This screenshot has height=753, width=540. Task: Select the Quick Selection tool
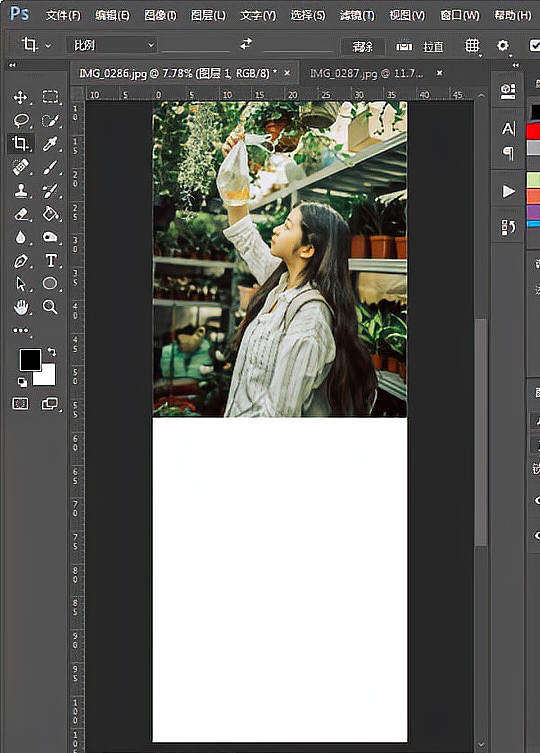50,120
